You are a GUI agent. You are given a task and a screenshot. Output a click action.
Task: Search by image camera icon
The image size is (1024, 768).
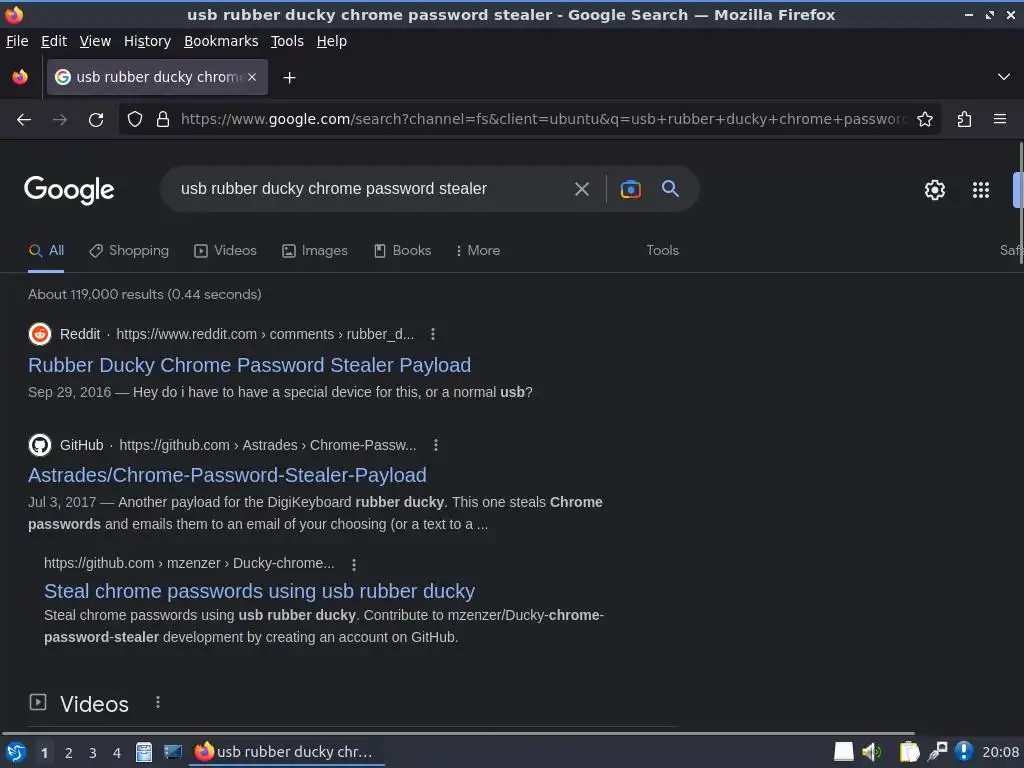tap(630, 189)
